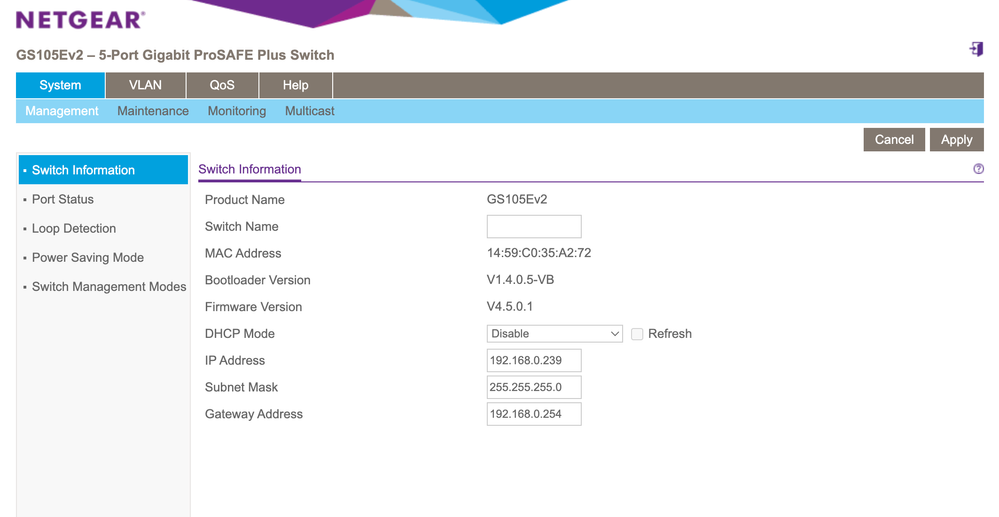999x517 pixels.
Task: Click the Firmware Version label
Action: [x=254, y=307]
